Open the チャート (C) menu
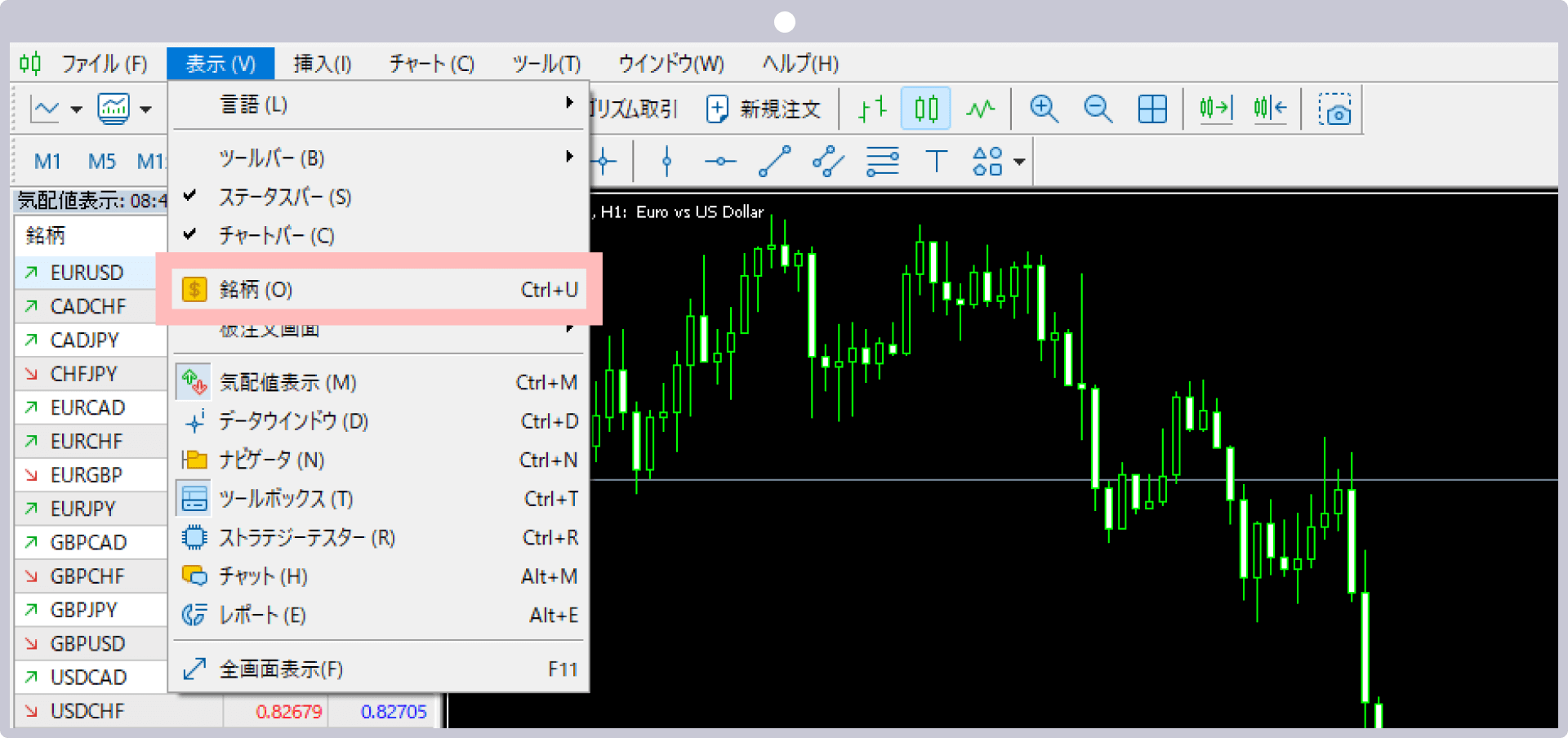The height and width of the screenshot is (738, 1568). pos(432,64)
